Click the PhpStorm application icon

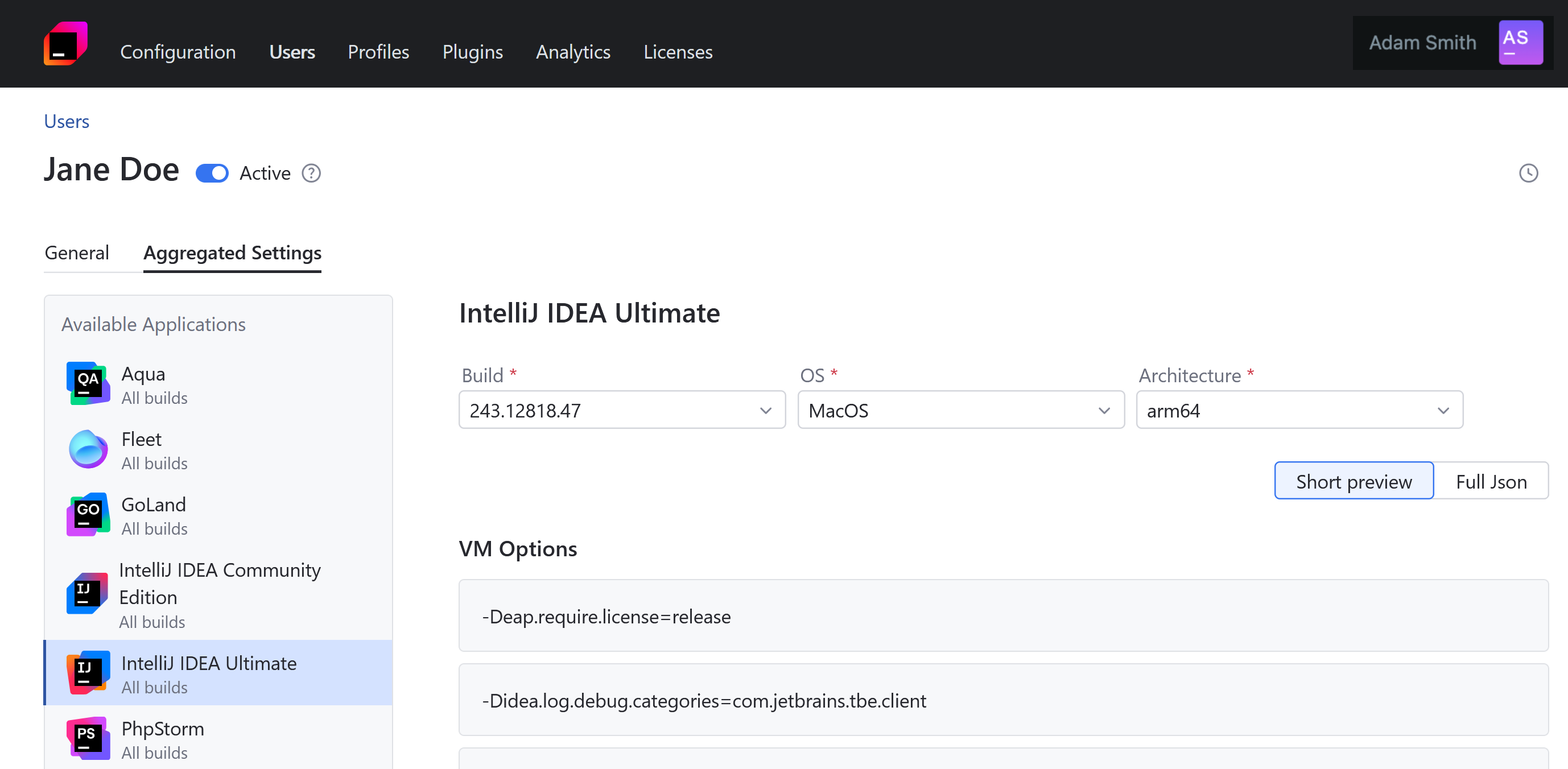pos(88,739)
